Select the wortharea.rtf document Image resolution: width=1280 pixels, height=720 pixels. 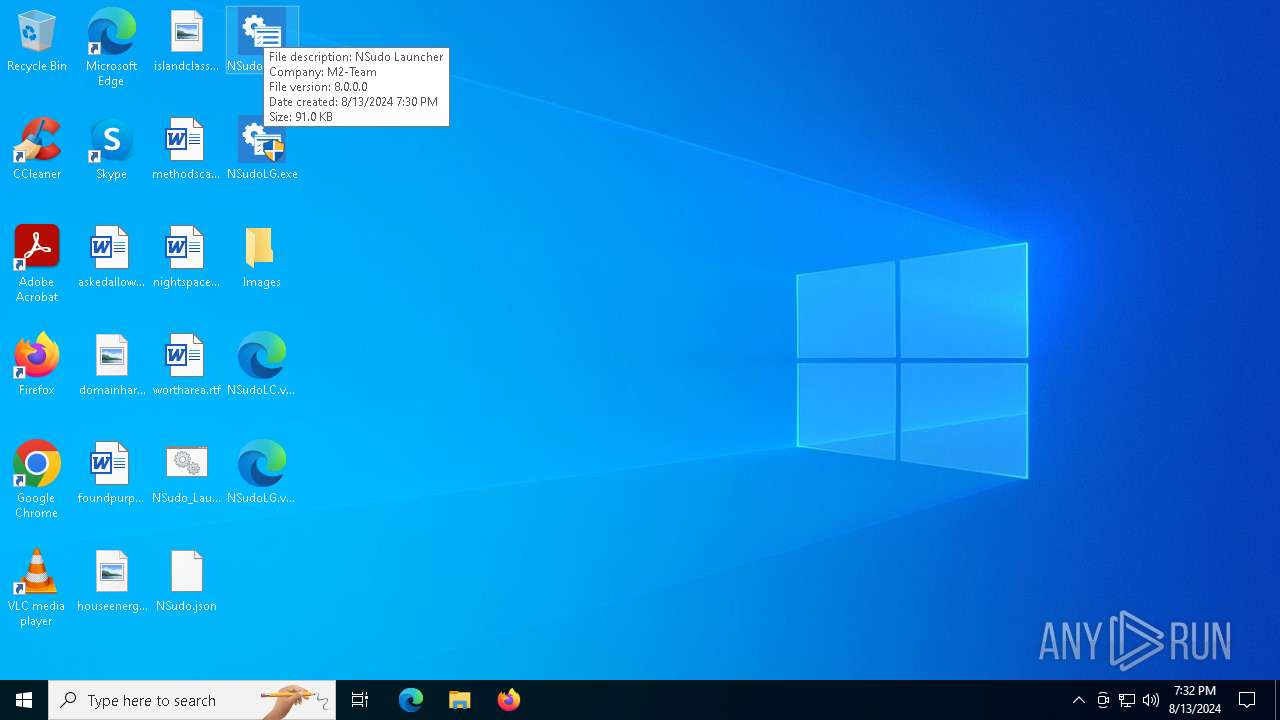click(x=186, y=365)
